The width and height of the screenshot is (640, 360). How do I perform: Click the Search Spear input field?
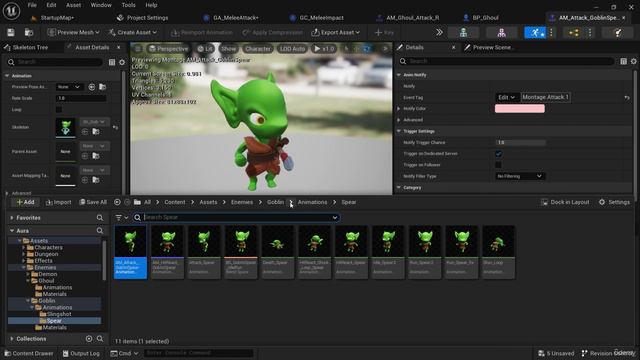(236, 218)
